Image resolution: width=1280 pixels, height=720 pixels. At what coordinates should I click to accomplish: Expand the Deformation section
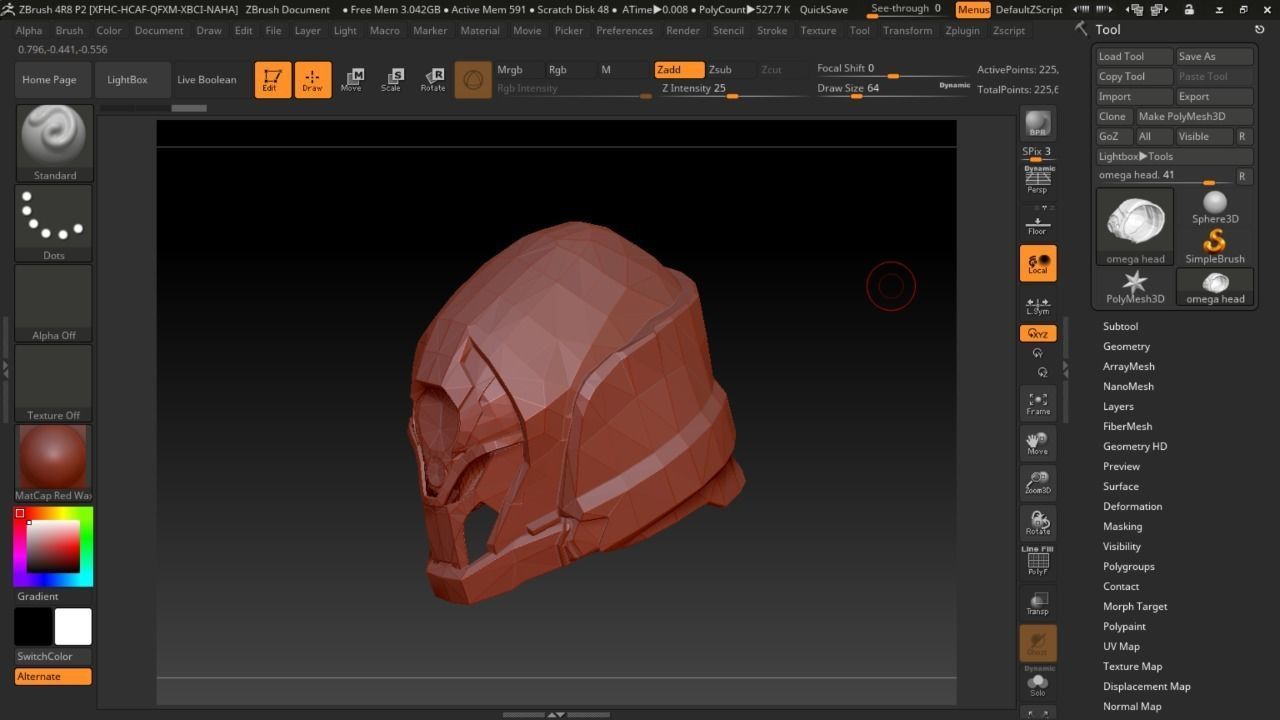[1132, 506]
